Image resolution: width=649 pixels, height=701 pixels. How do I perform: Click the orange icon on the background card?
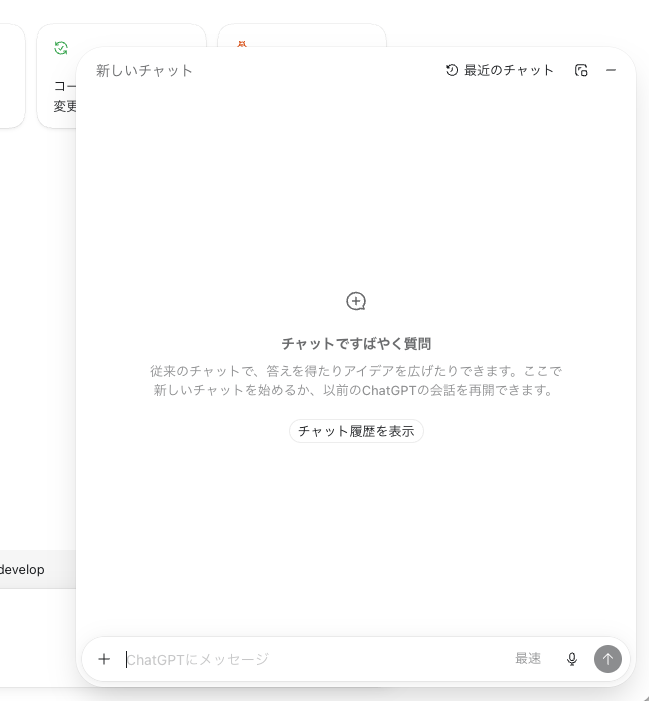click(242, 43)
